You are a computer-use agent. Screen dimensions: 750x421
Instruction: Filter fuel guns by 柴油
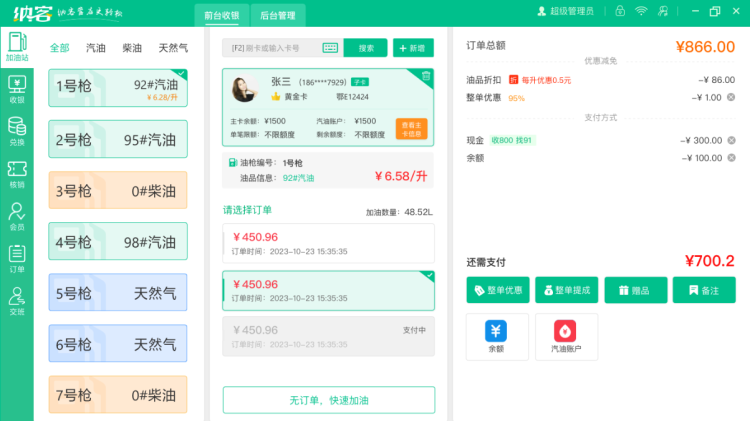point(132,47)
